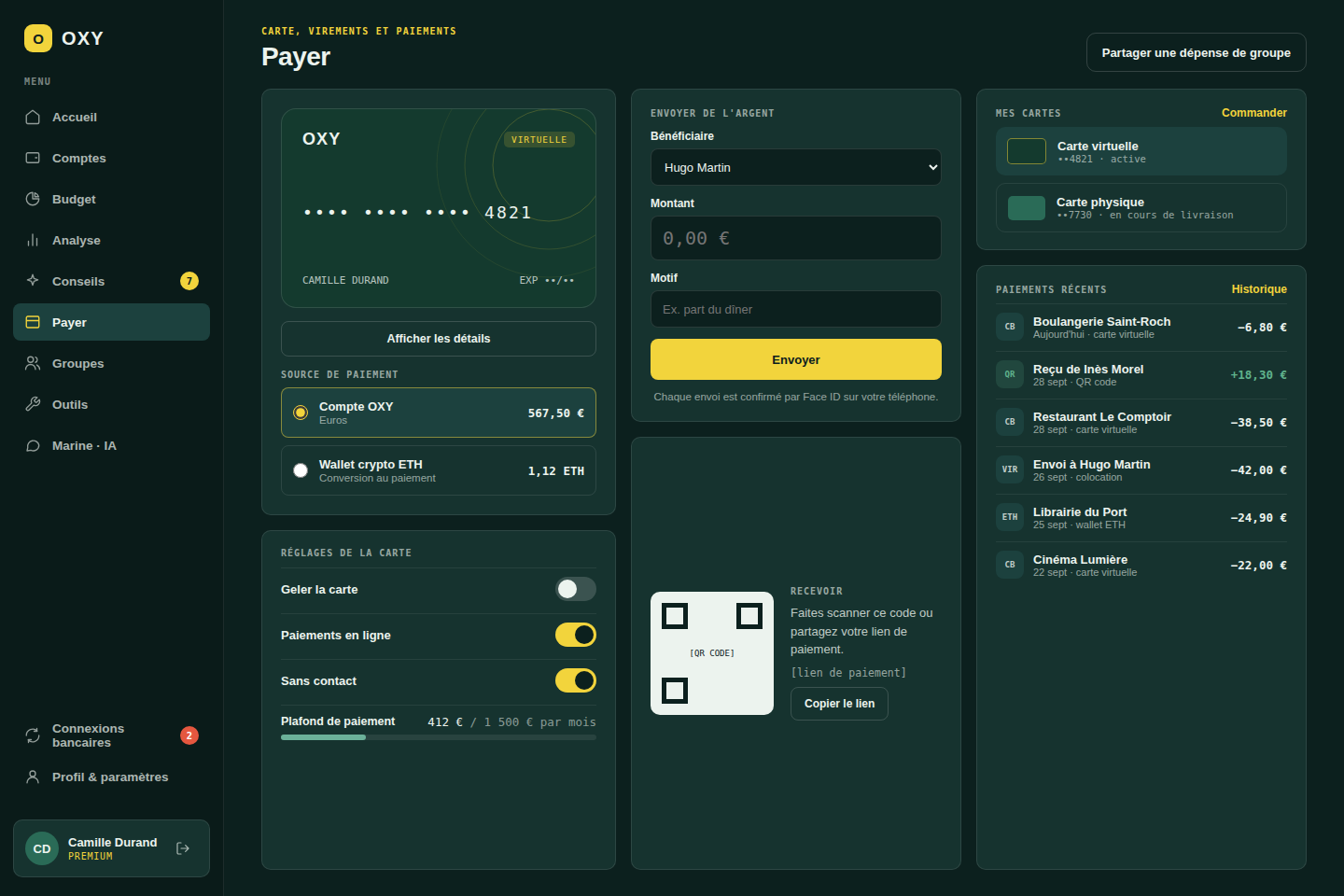This screenshot has width=1344, height=896.
Task: Click the Analyse bar chart icon
Action: (x=33, y=240)
